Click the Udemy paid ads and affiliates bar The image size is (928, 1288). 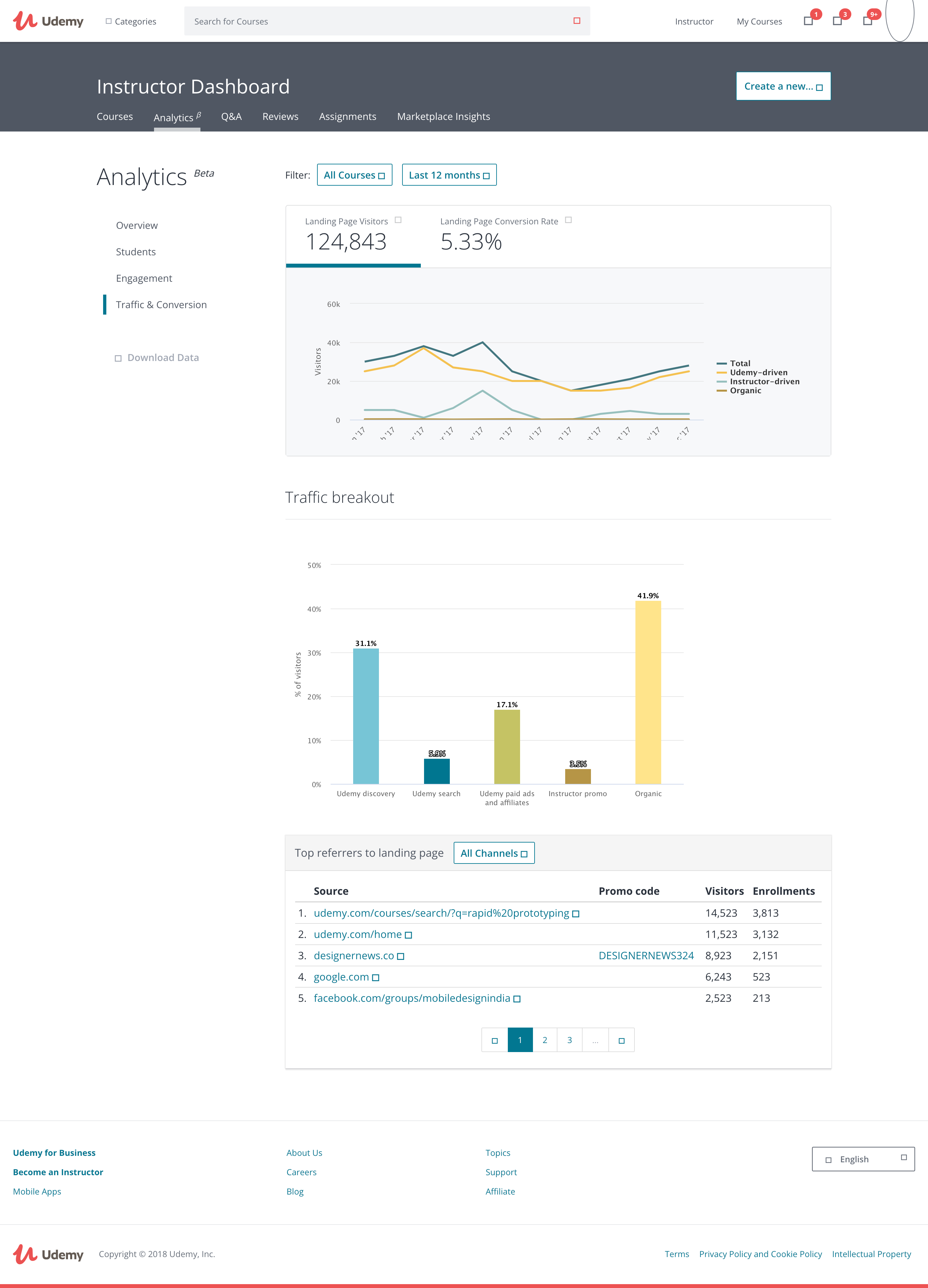coord(507,747)
